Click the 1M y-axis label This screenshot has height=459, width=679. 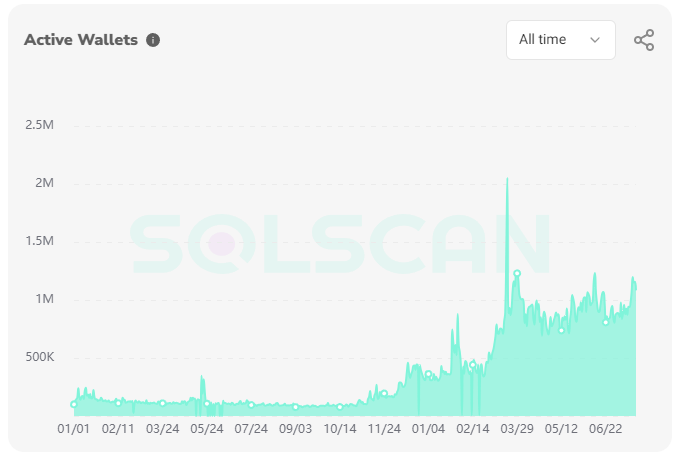tap(45, 299)
